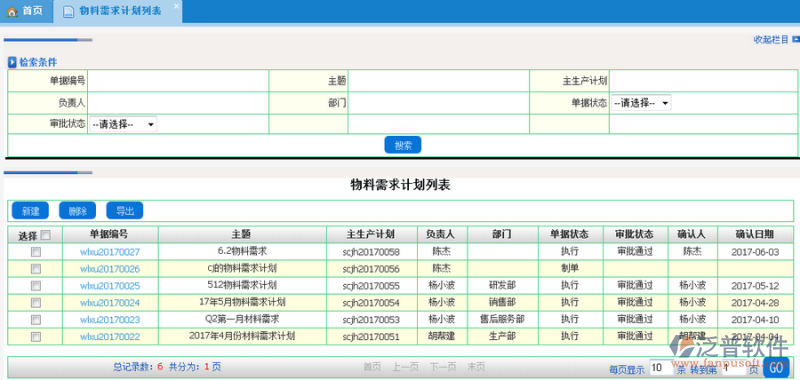
Task: Click the Q2第一月材料需求 subject cell
Action: tap(242, 319)
